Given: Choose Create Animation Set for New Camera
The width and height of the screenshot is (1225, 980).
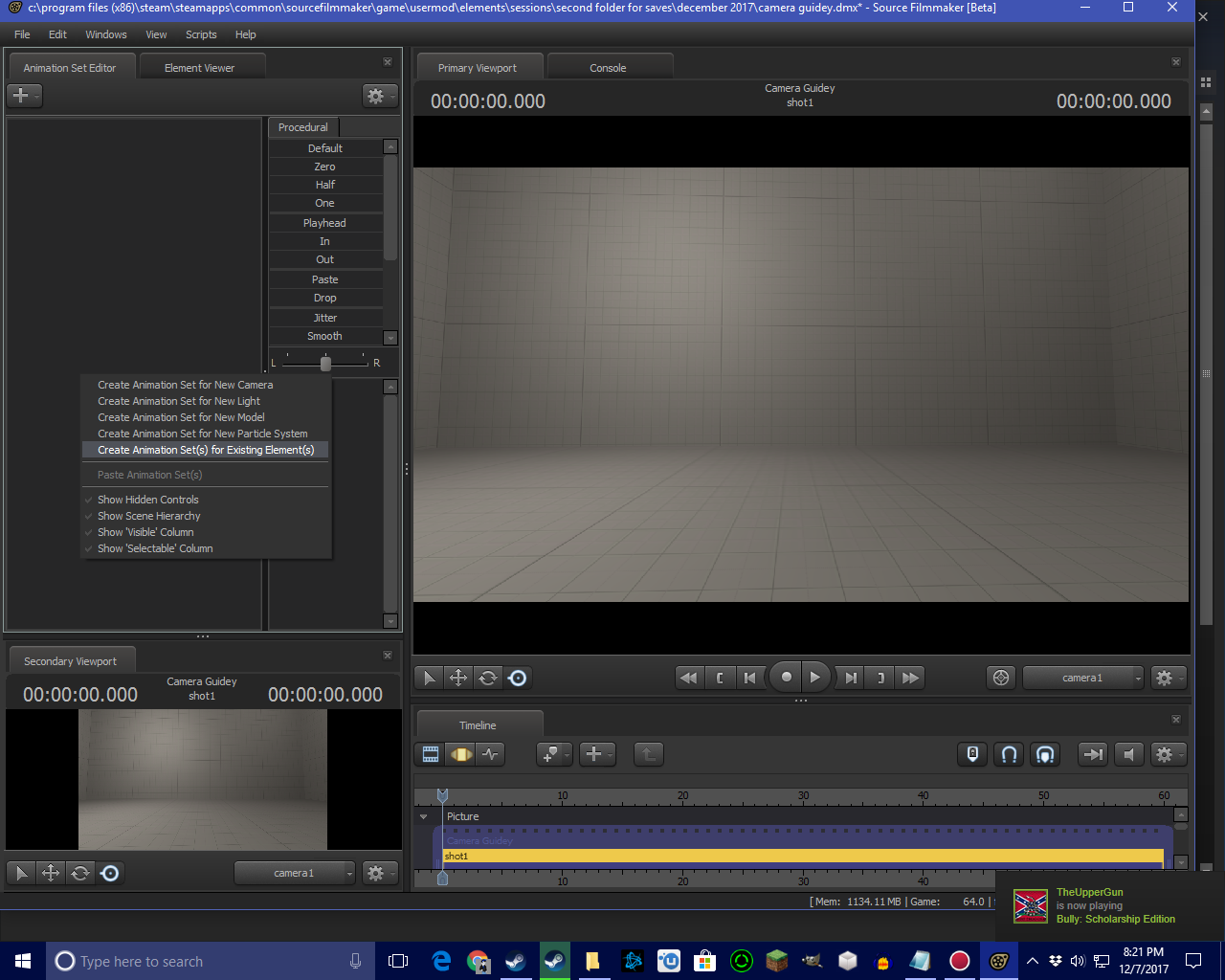Looking at the screenshot, I should (185, 385).
